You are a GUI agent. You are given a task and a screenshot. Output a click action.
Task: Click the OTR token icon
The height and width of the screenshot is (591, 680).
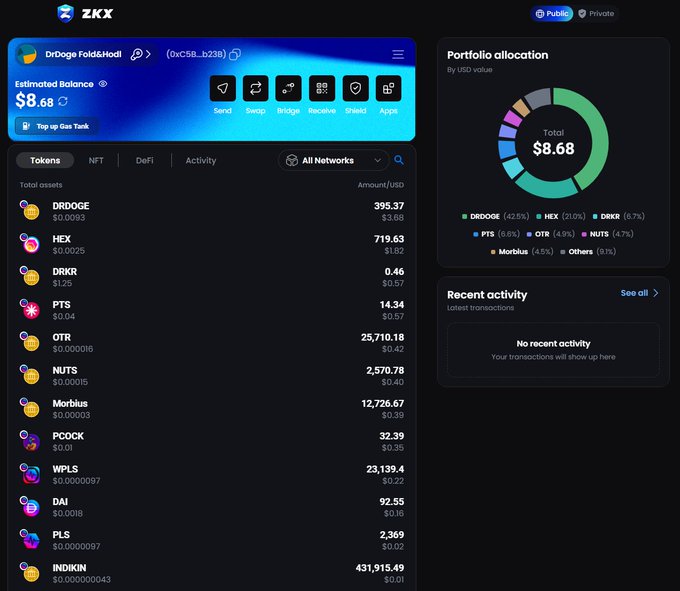[x=30, y=342]
